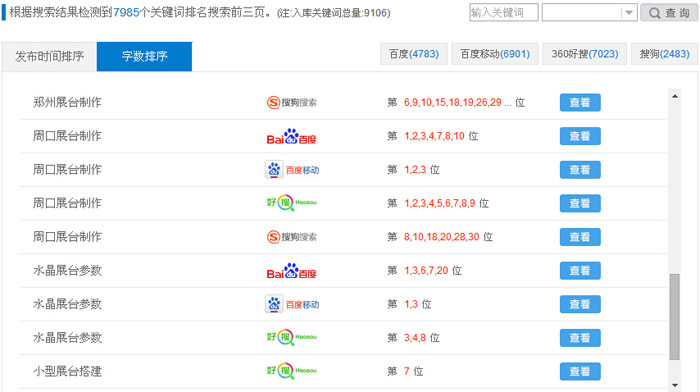Click the Haosou logo in 水晶展台参数 row
The image size is (700, 392).
pos(292,337)
